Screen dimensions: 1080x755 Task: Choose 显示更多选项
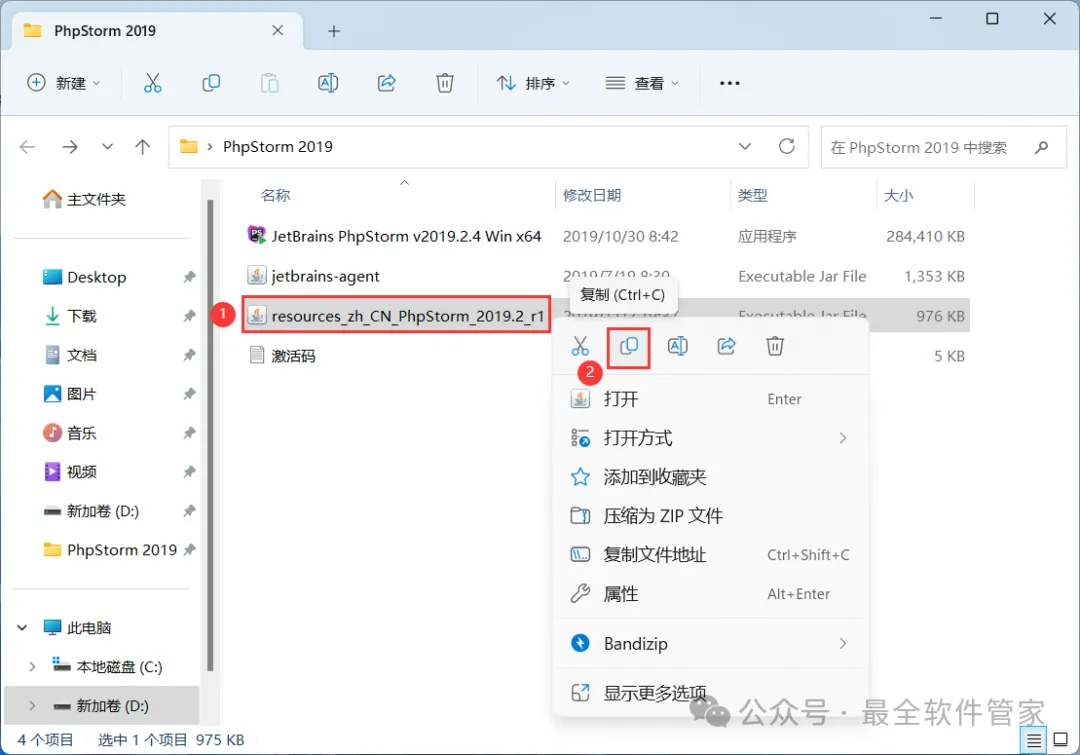click(711, 693)
